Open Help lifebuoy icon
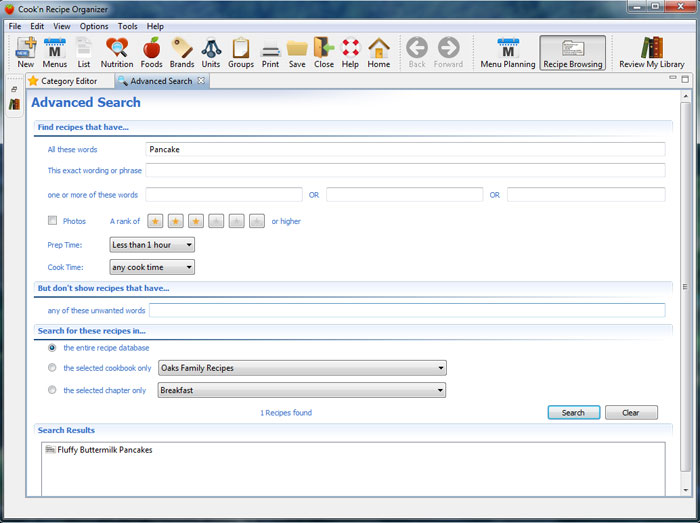The width and height of the screenshot is (700, 523). point(350,53)
